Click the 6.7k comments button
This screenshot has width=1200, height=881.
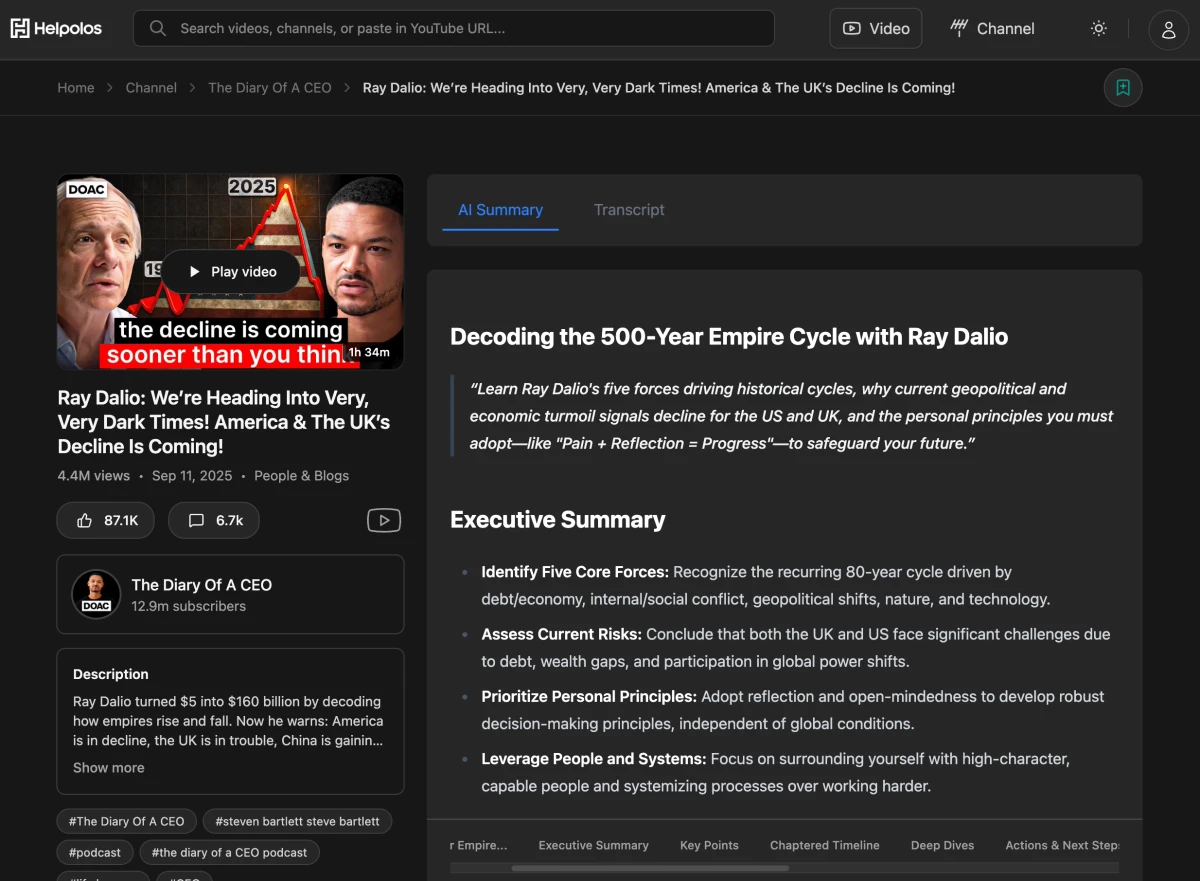point(214,520)
